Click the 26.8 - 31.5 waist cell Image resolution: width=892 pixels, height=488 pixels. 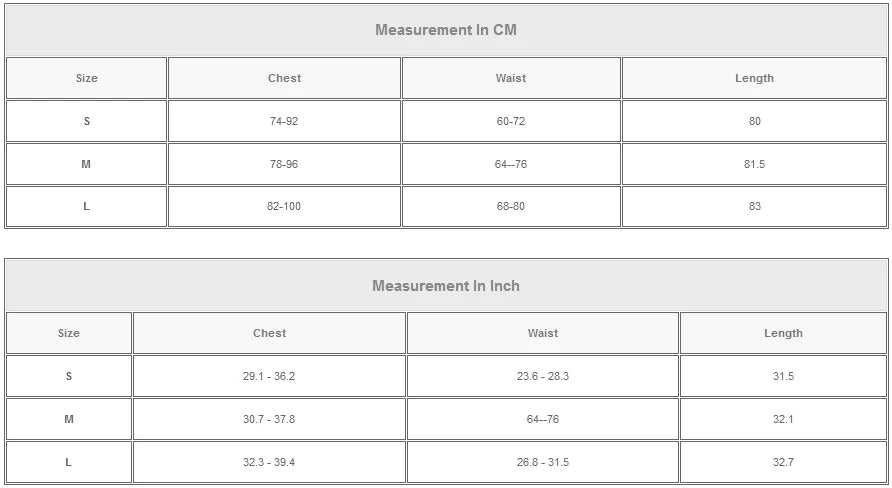point(543,462)
